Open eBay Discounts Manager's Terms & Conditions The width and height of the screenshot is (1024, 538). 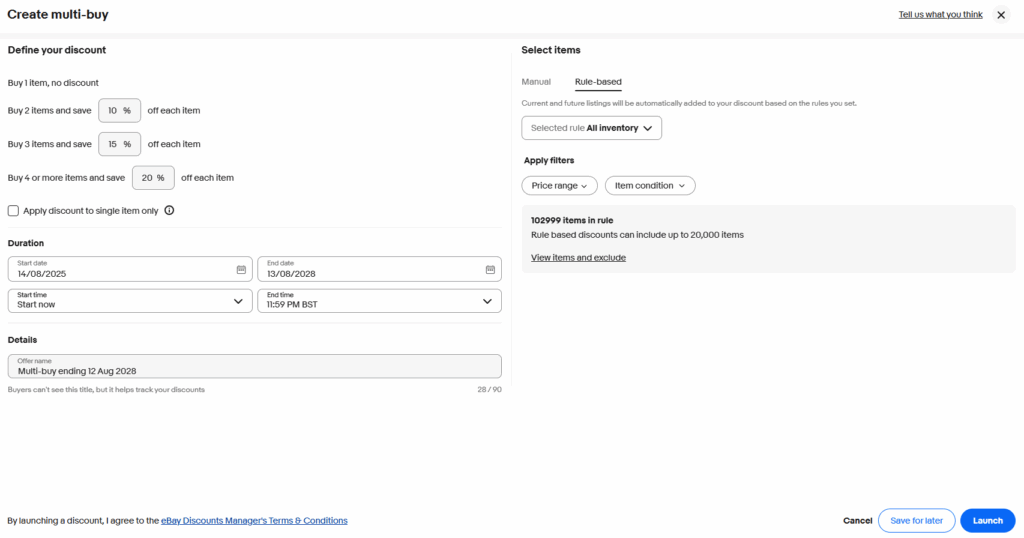click(254, 520)
